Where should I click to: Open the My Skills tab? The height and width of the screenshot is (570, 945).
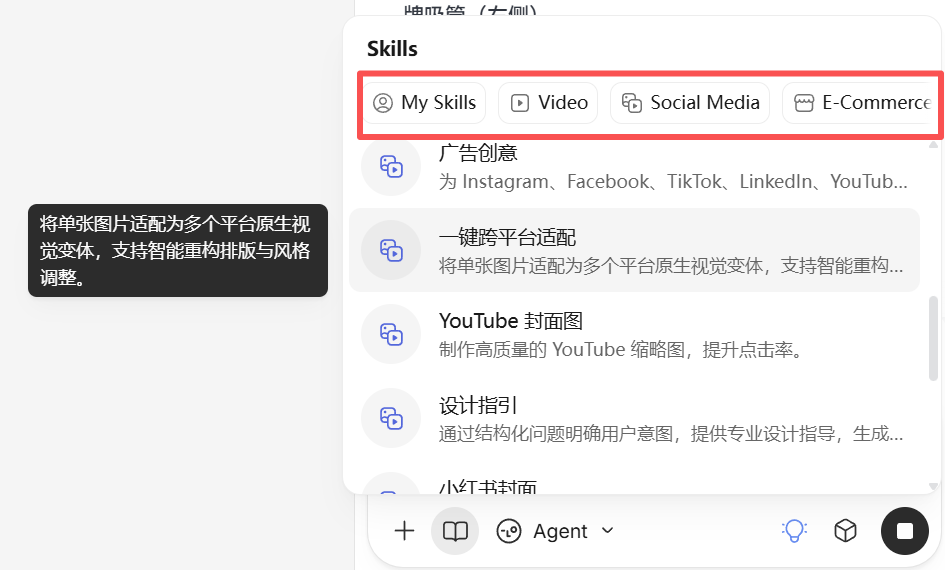click(x=424, y=103)
